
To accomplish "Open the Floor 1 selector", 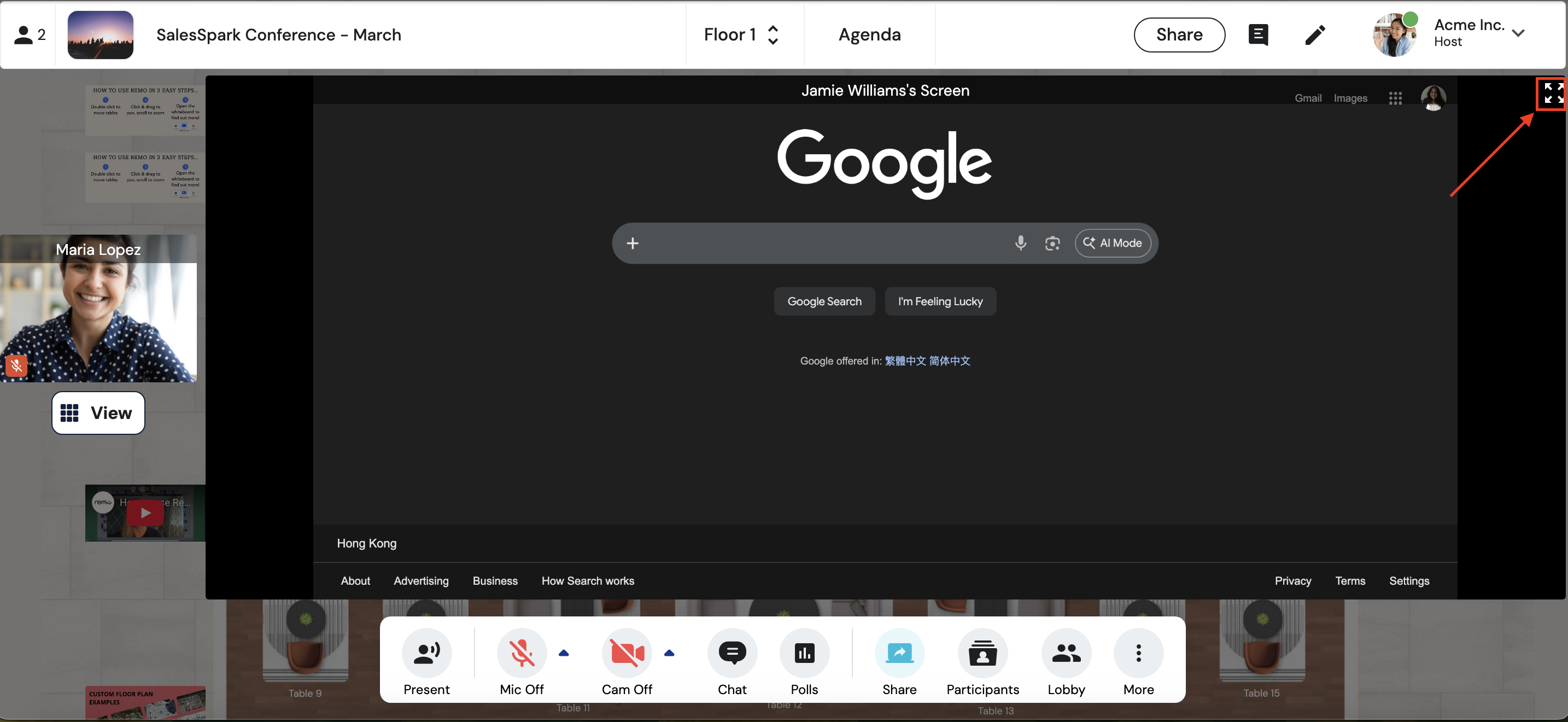I will coord(741,34).
